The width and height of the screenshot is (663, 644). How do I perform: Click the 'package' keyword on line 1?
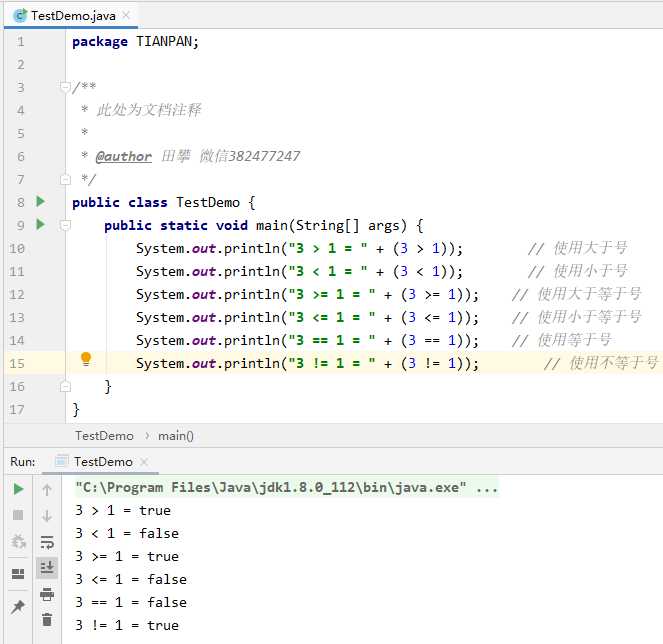[100, 41]
